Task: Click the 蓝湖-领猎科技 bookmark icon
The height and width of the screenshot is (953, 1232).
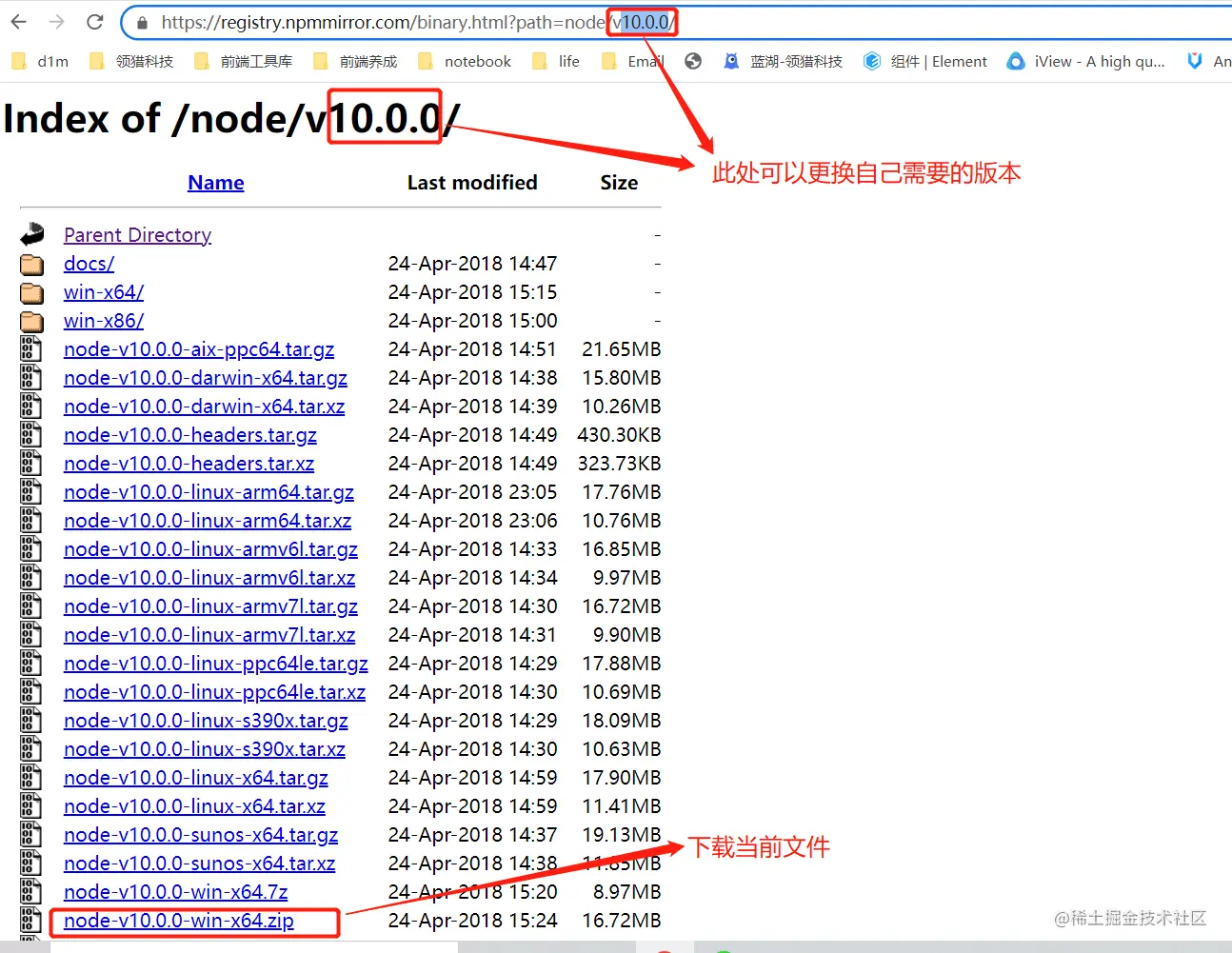Action: click(x=731, y=61)
